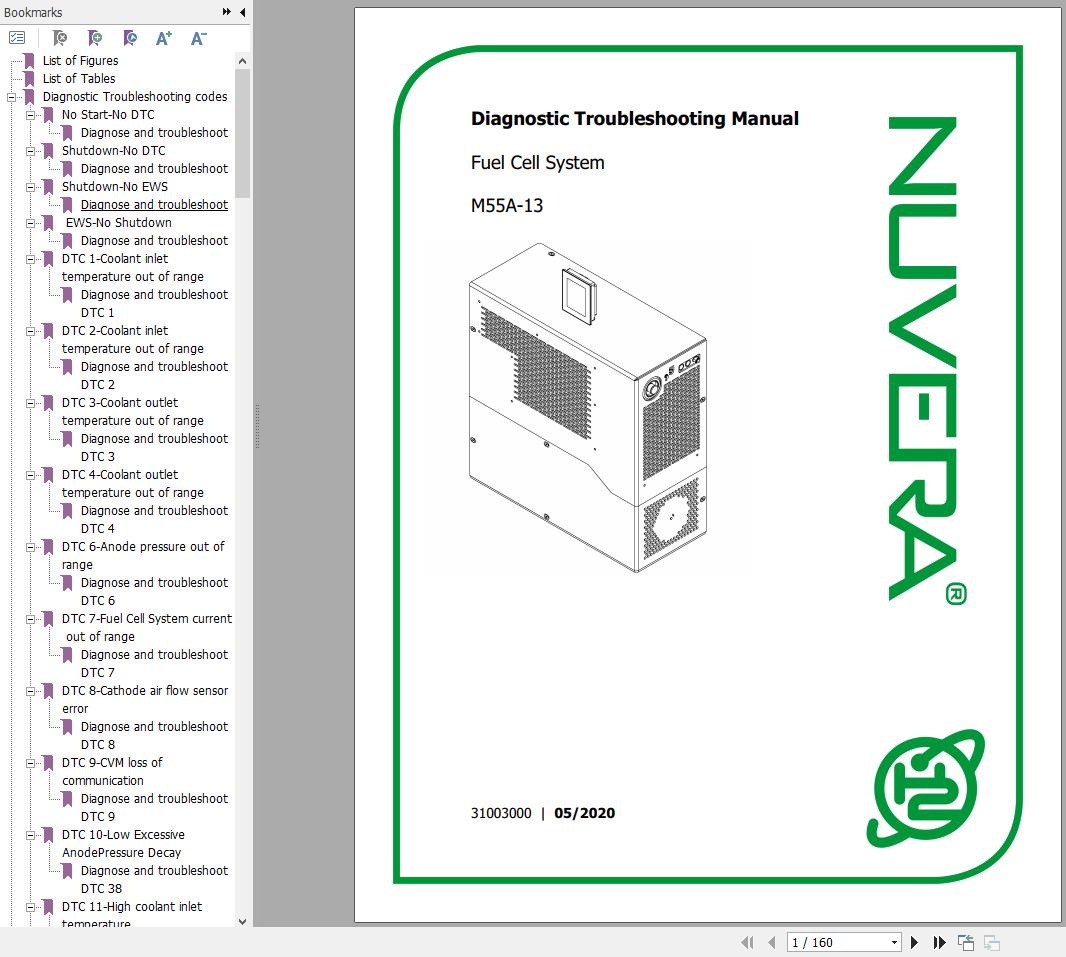
Task: Open Diagnose and troubleshoot DTC 1
Action: pyautogui.click(x=154, y=303)
